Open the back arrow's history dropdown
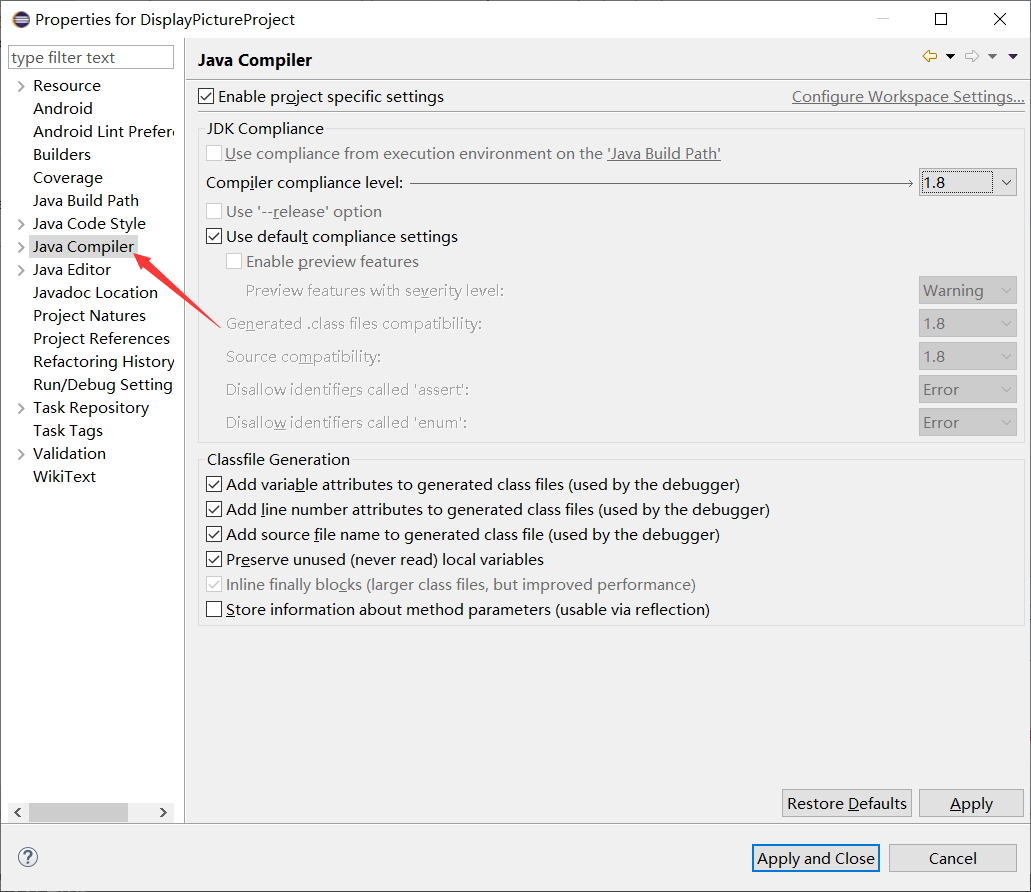1031x892 pixels. pyautogui.click(x=951, y=56)
